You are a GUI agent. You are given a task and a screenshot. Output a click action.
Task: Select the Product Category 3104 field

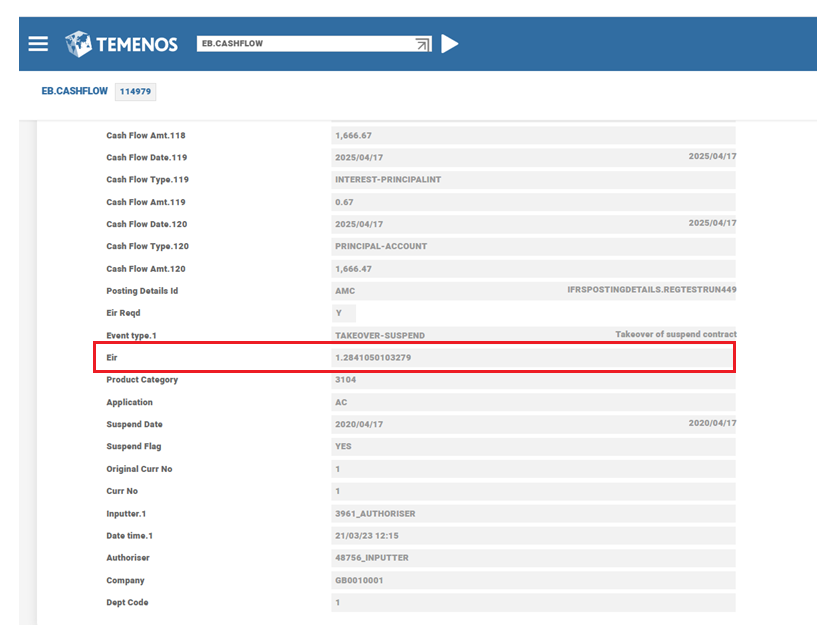pyautogui.click(x=345, y=380)
